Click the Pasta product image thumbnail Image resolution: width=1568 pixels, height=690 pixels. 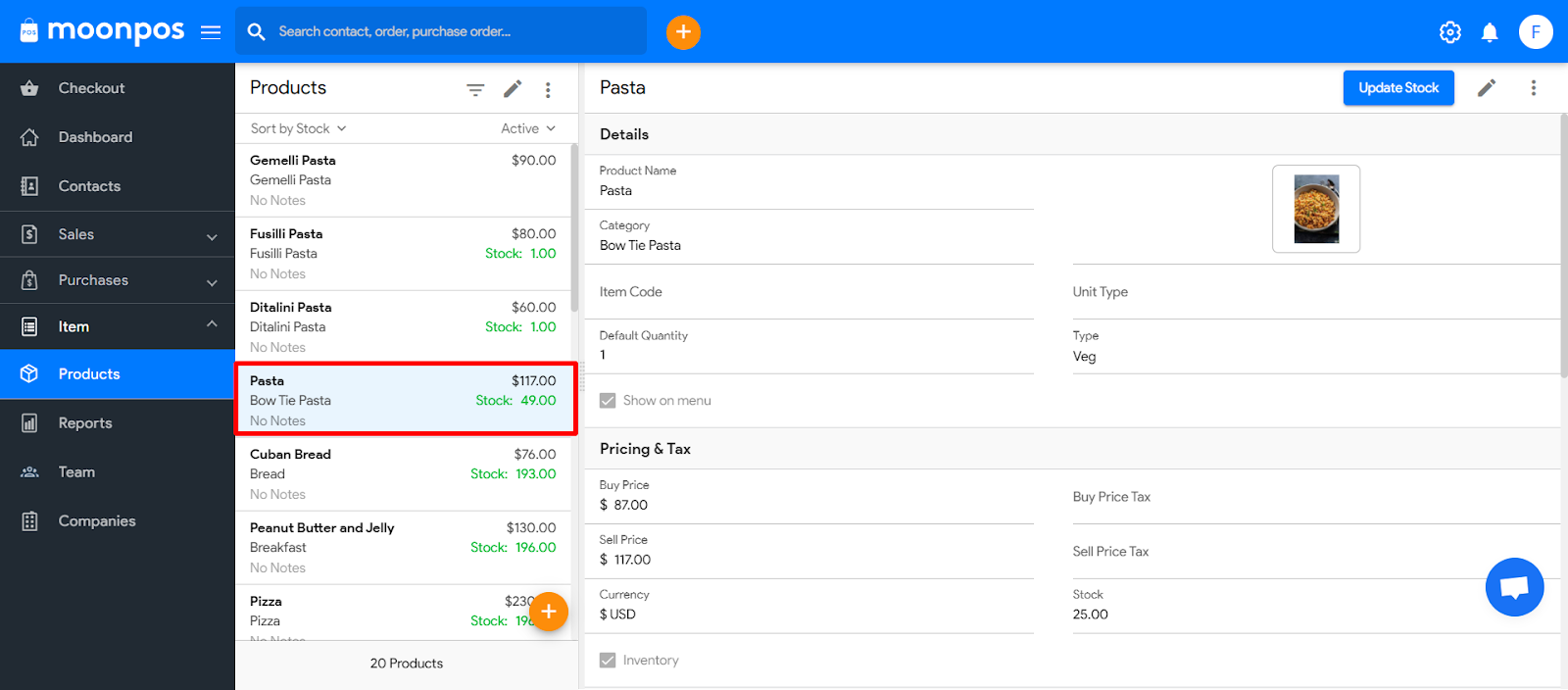coord(1316,209)
